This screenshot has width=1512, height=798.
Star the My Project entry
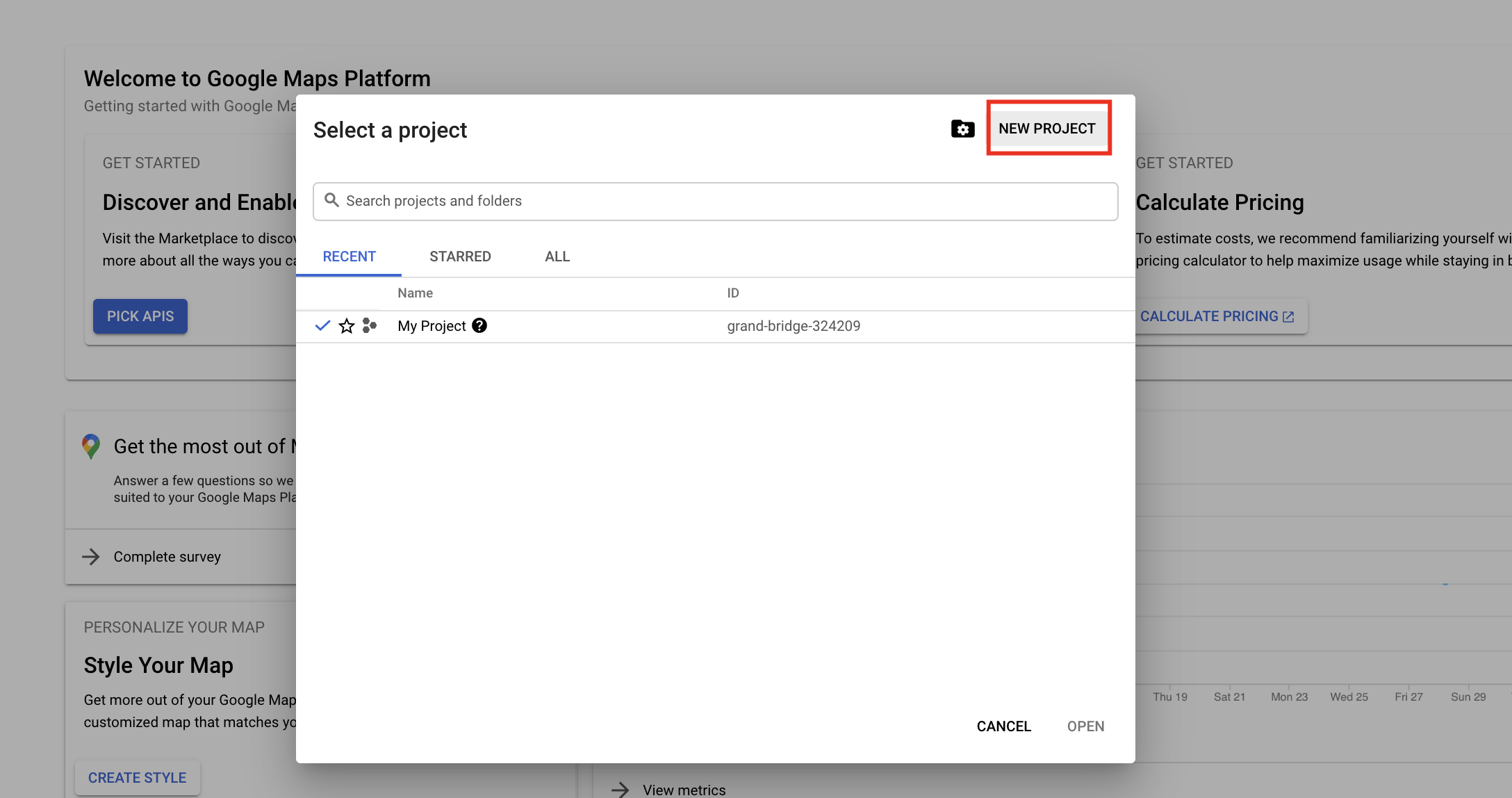coord(346,326)
